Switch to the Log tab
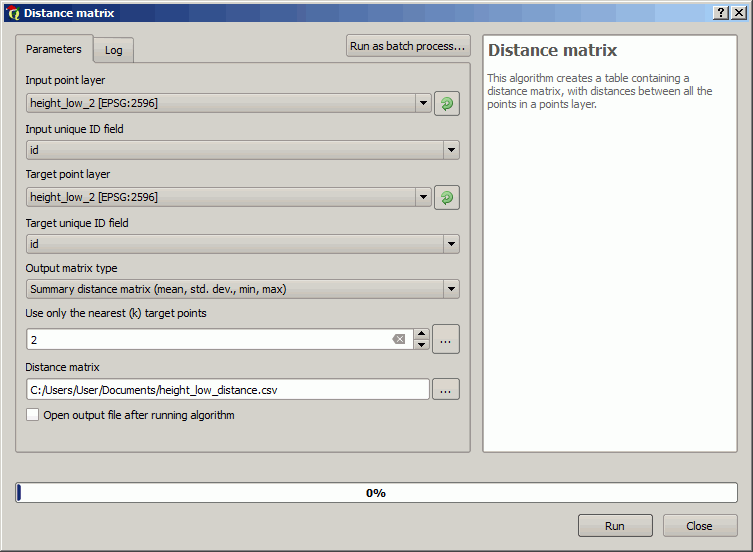 pos(113,50)
